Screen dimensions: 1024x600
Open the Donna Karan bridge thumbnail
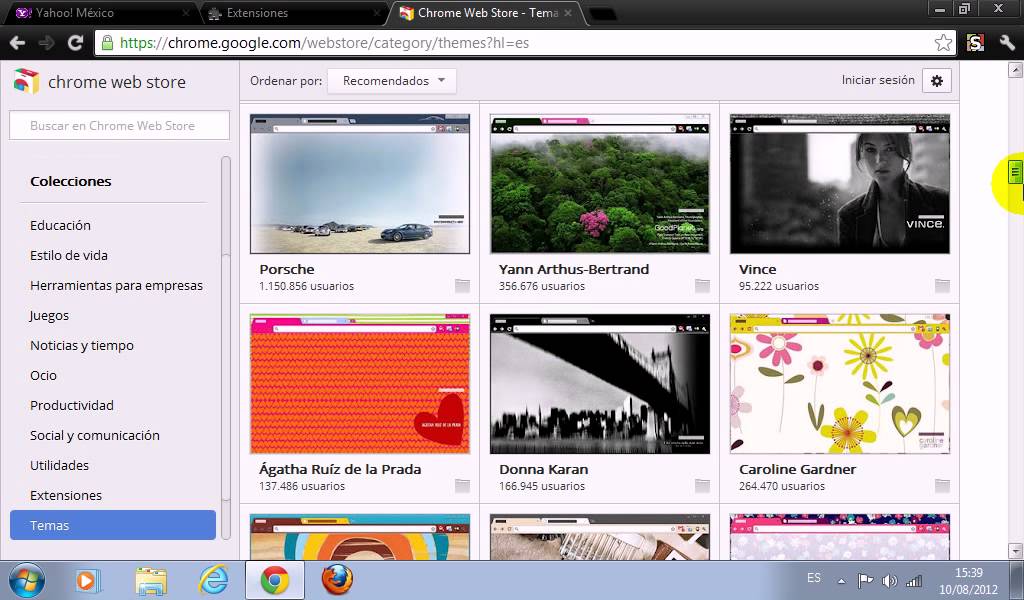pyautogui.click(x=600, y=383)
